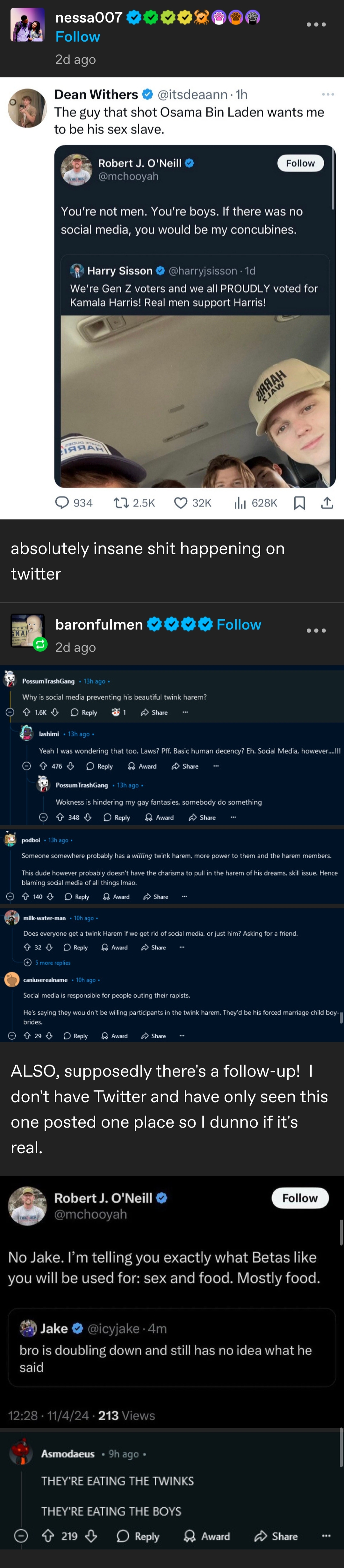Downvote lashimi's comment with 476 votes

coord(70,766)
